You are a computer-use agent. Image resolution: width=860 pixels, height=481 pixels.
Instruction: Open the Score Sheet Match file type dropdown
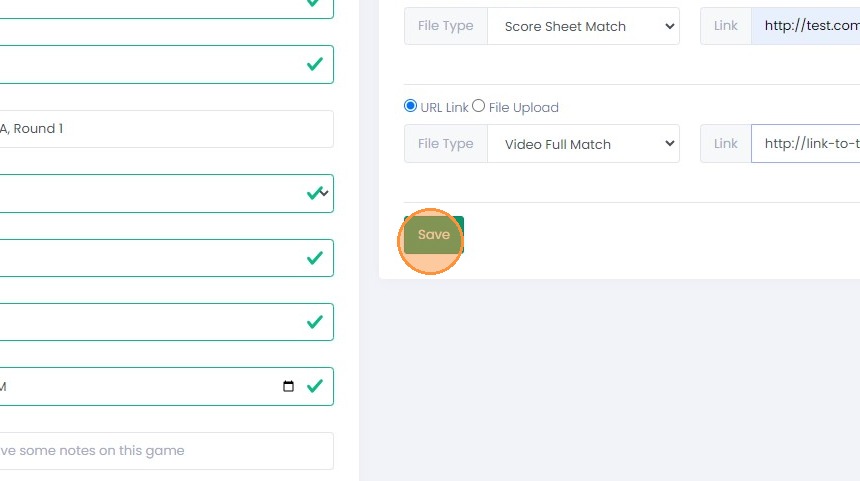[583, 26]
